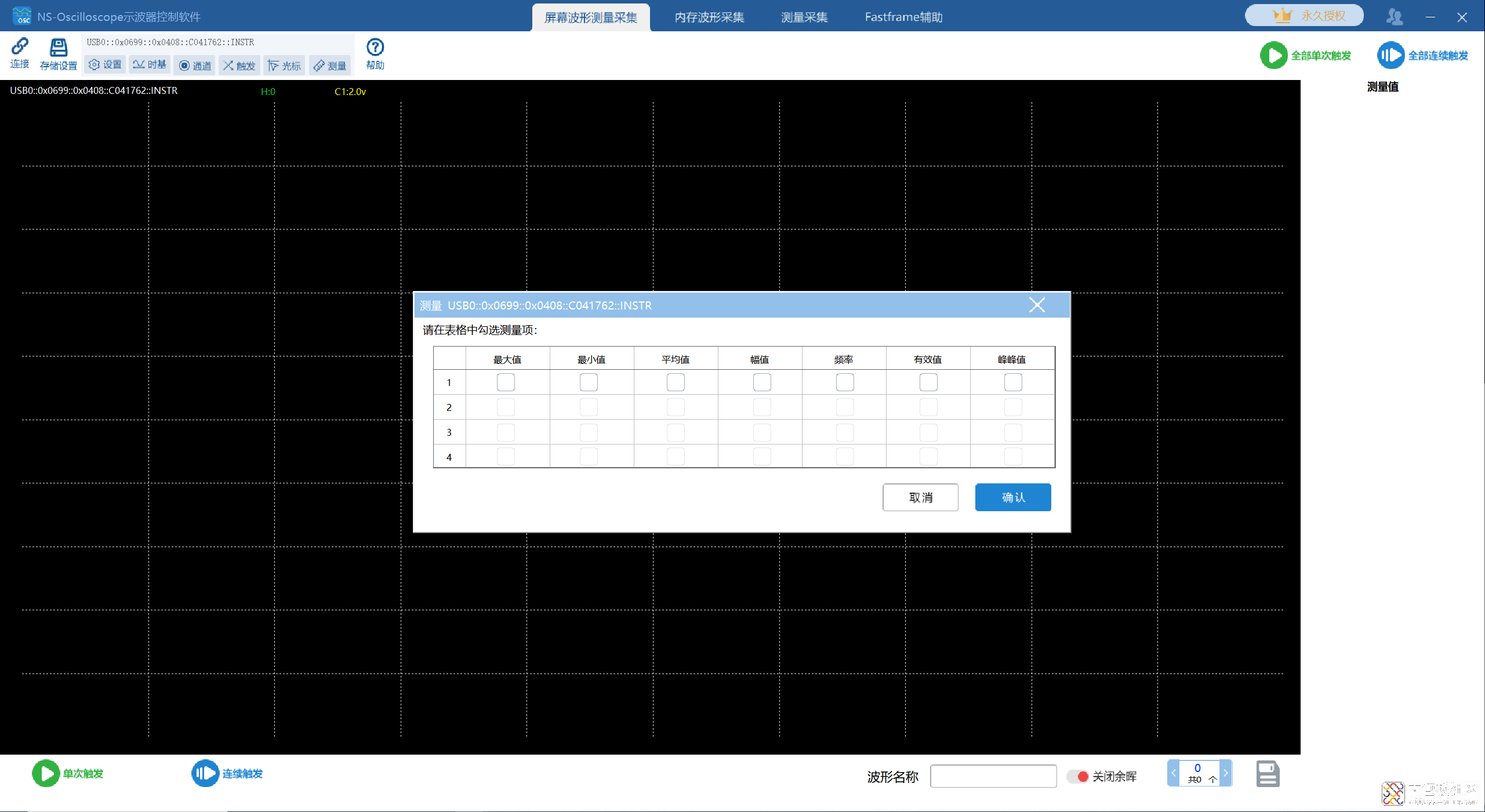Start 单次触发 single trigger

pyautogui.click(x=68, y=773)
